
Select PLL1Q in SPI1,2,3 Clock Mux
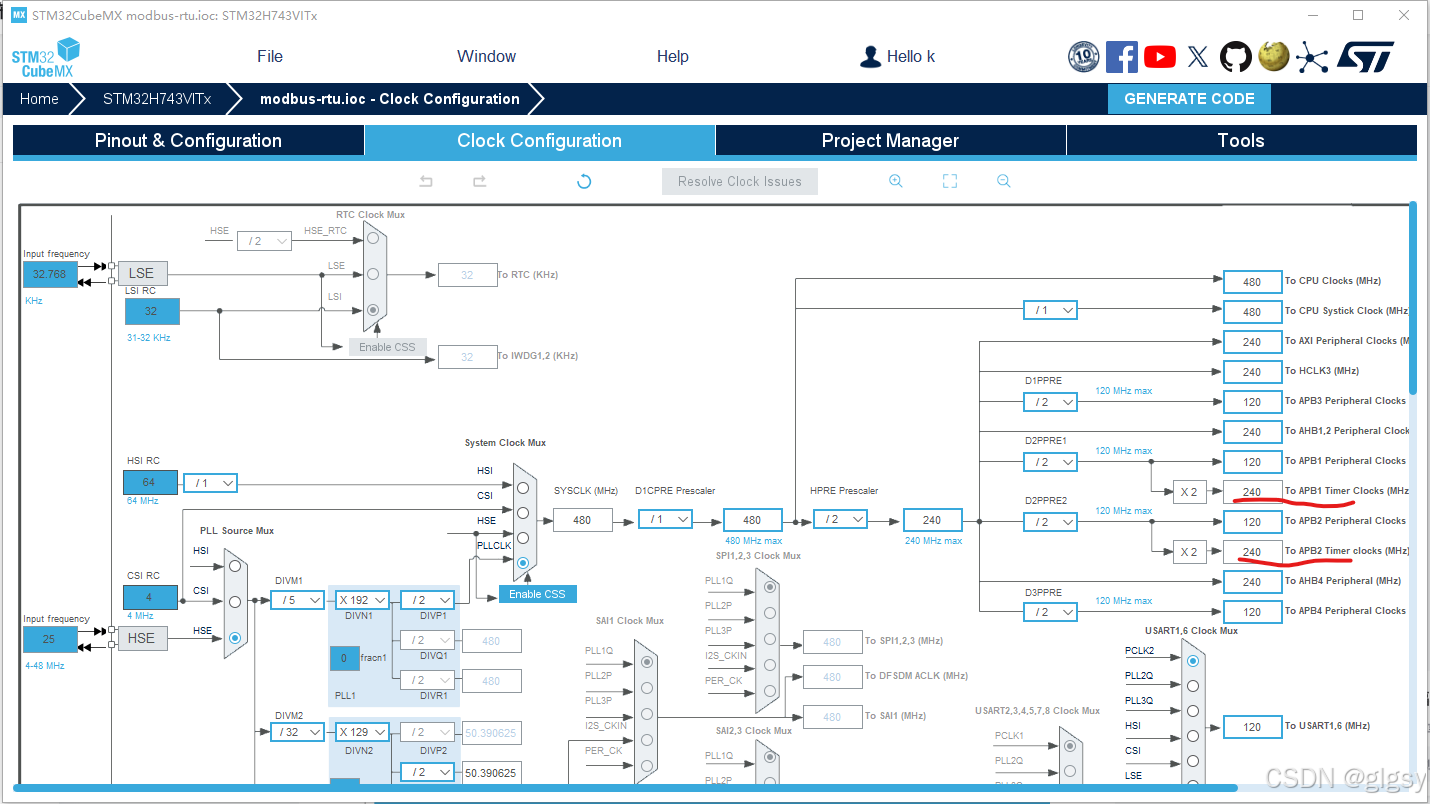tap(769, 588)
